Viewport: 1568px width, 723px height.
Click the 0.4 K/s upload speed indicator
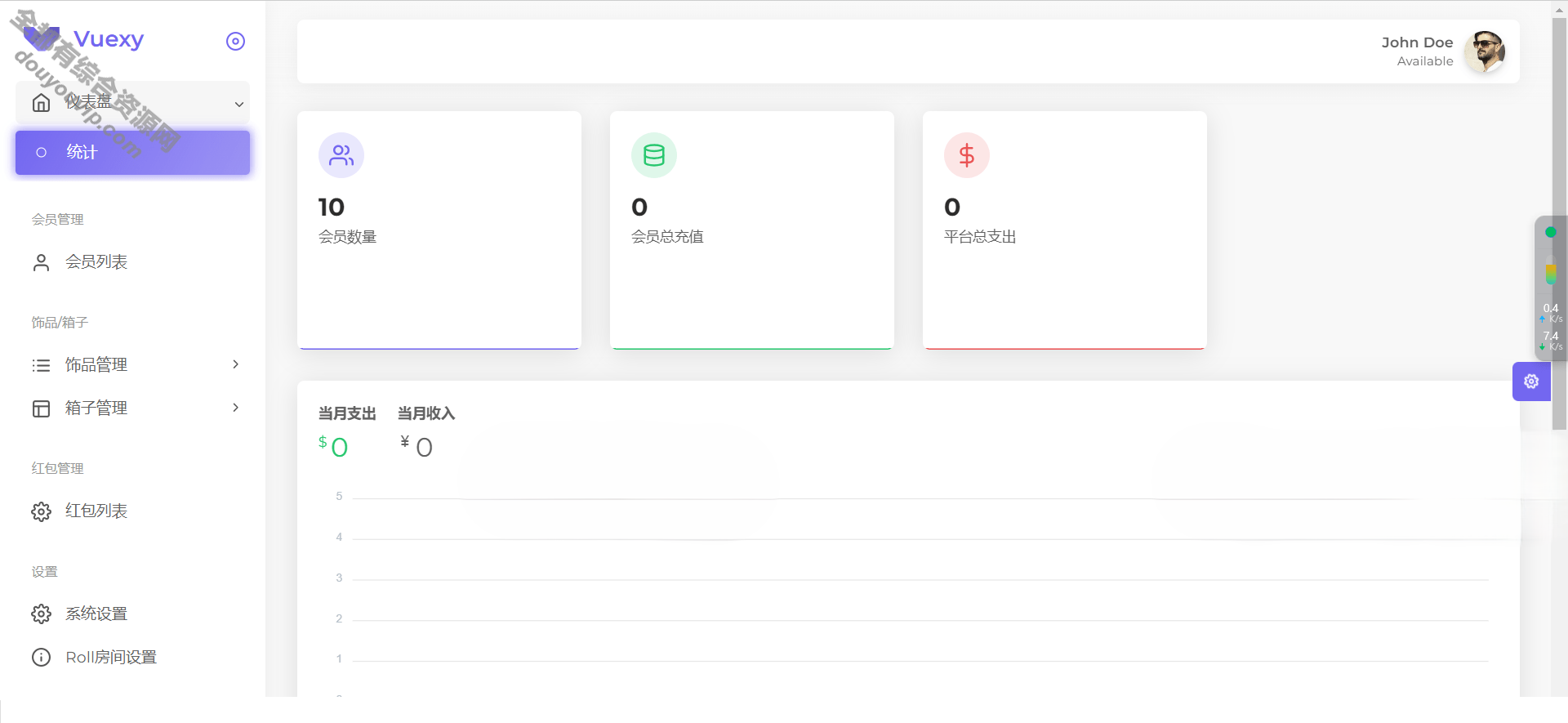(1551, 313)
